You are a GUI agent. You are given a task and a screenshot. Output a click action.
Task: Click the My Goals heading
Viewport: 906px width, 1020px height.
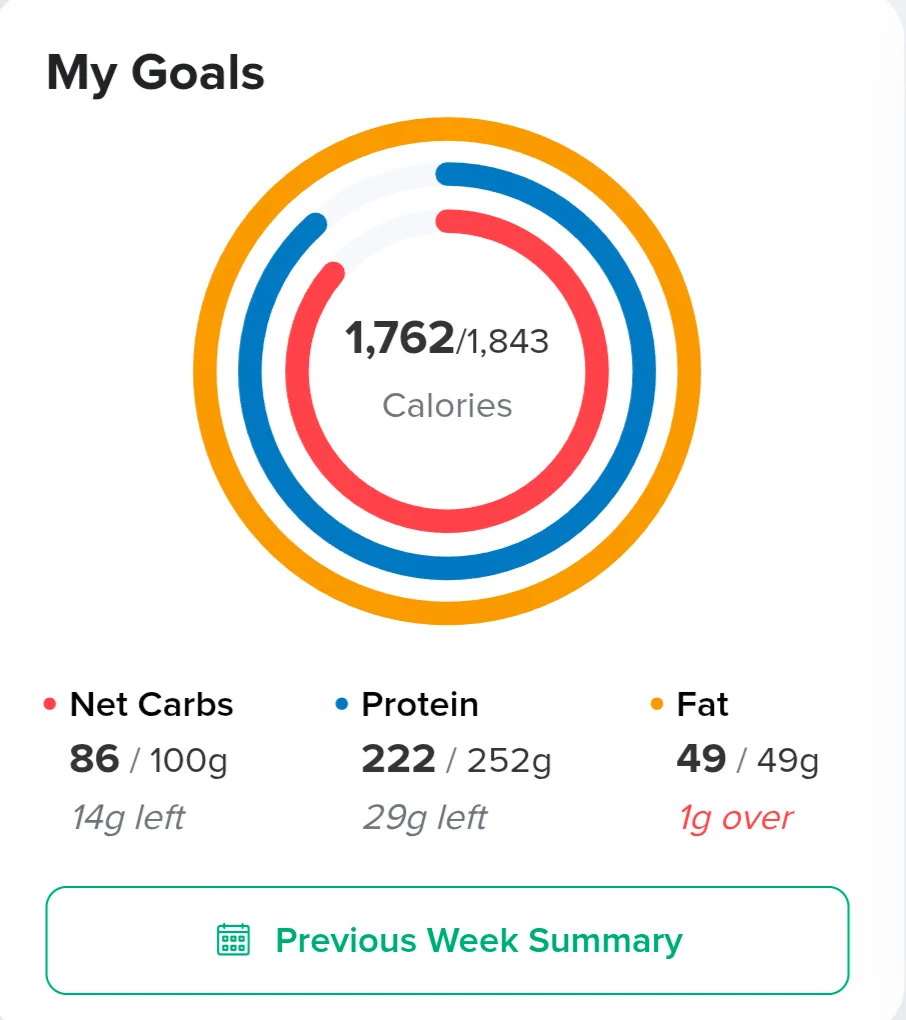[x=155, y=74]
